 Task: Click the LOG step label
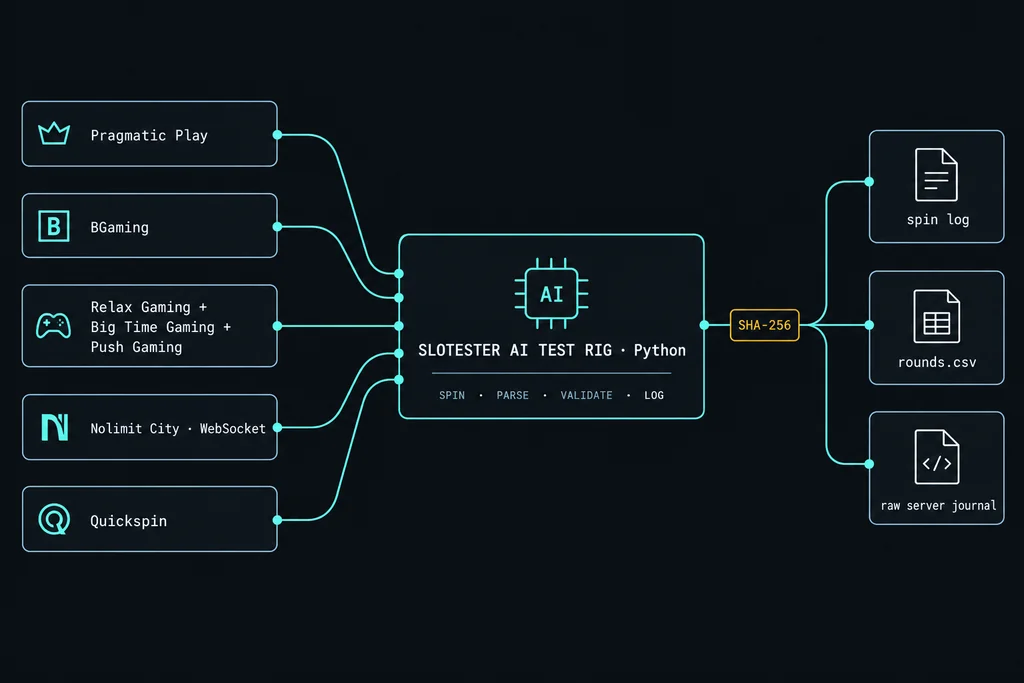coord(654,395)
